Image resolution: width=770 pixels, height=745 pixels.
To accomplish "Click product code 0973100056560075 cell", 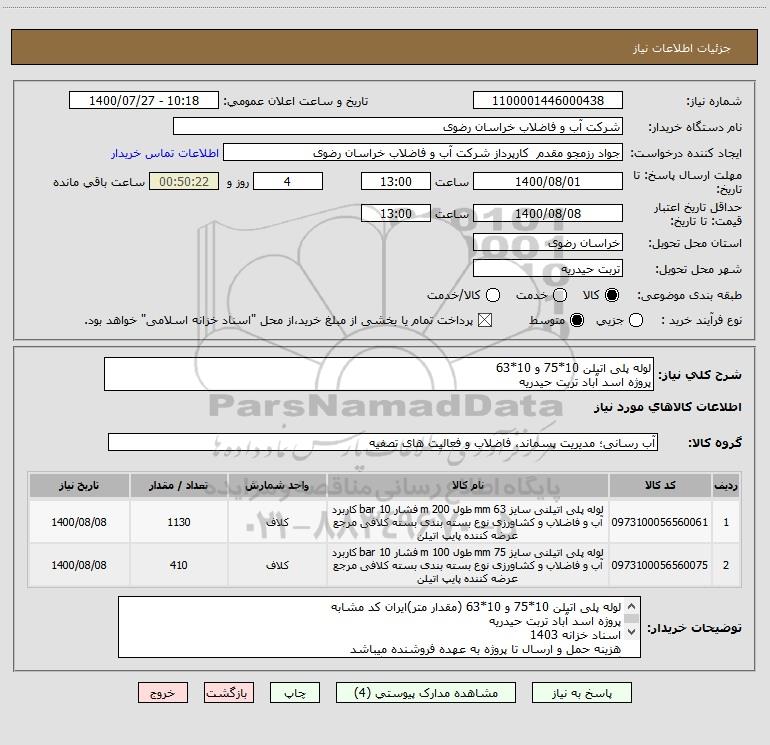I will [660, 565].
